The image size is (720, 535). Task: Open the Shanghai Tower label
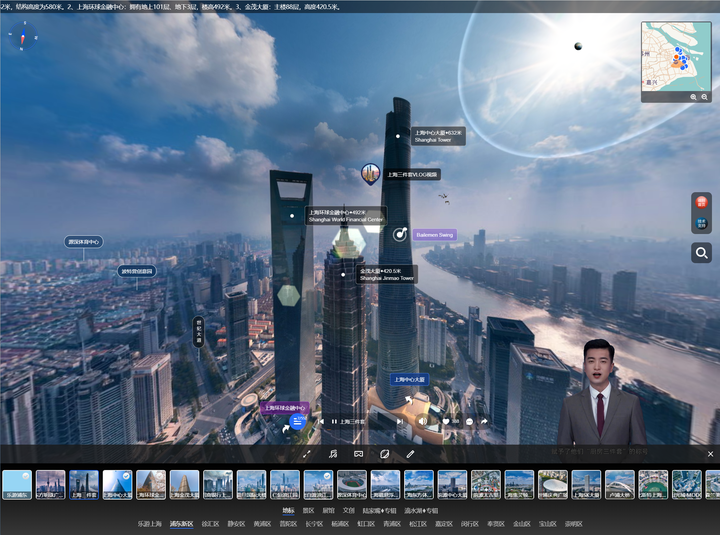[438, 136]
